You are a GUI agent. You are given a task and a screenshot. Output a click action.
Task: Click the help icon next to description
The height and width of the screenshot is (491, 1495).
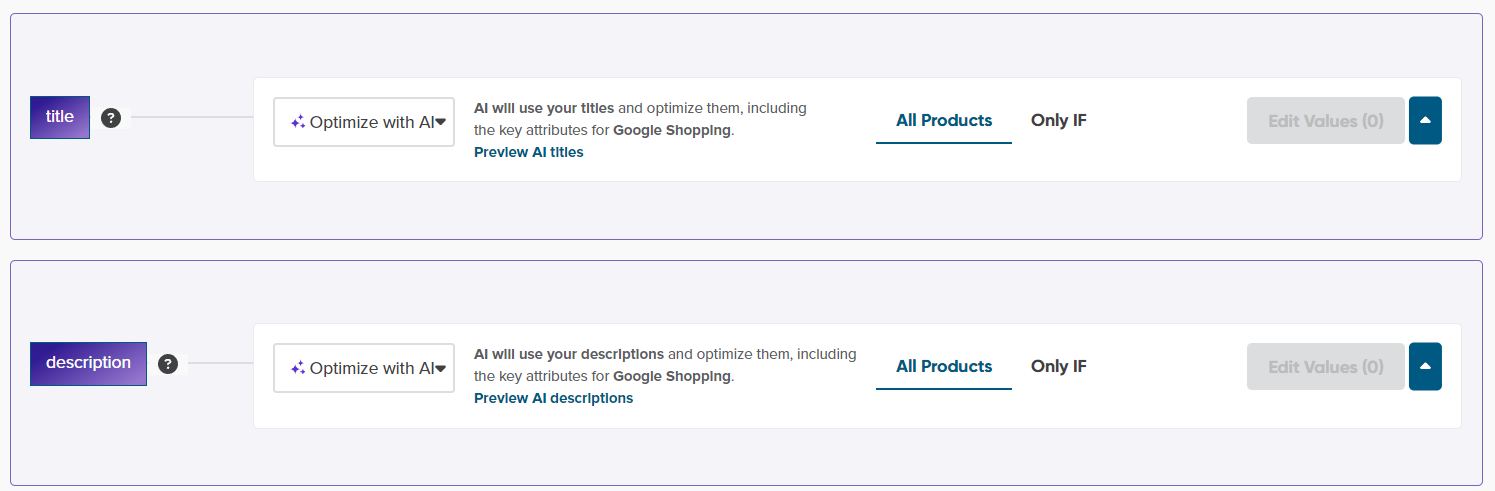click(x=168, y=363)
